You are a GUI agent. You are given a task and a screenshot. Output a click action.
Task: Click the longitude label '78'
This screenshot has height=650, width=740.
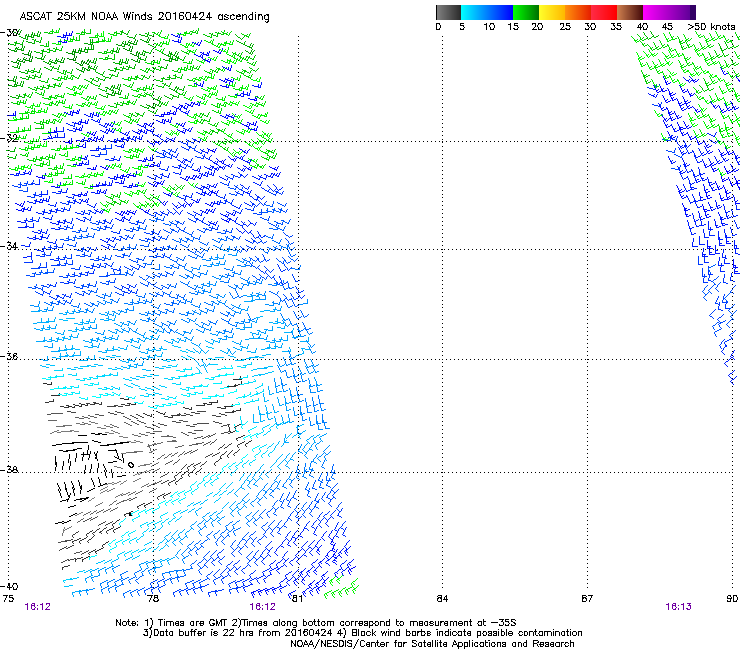(153, 599)
